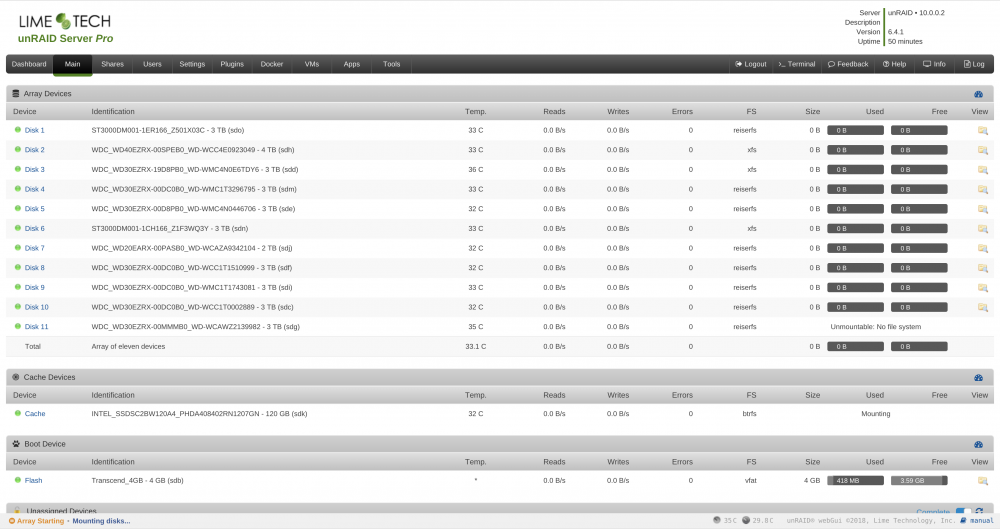Open the Disk 10 link
The image size is (1000, 529).
point(36,307)
